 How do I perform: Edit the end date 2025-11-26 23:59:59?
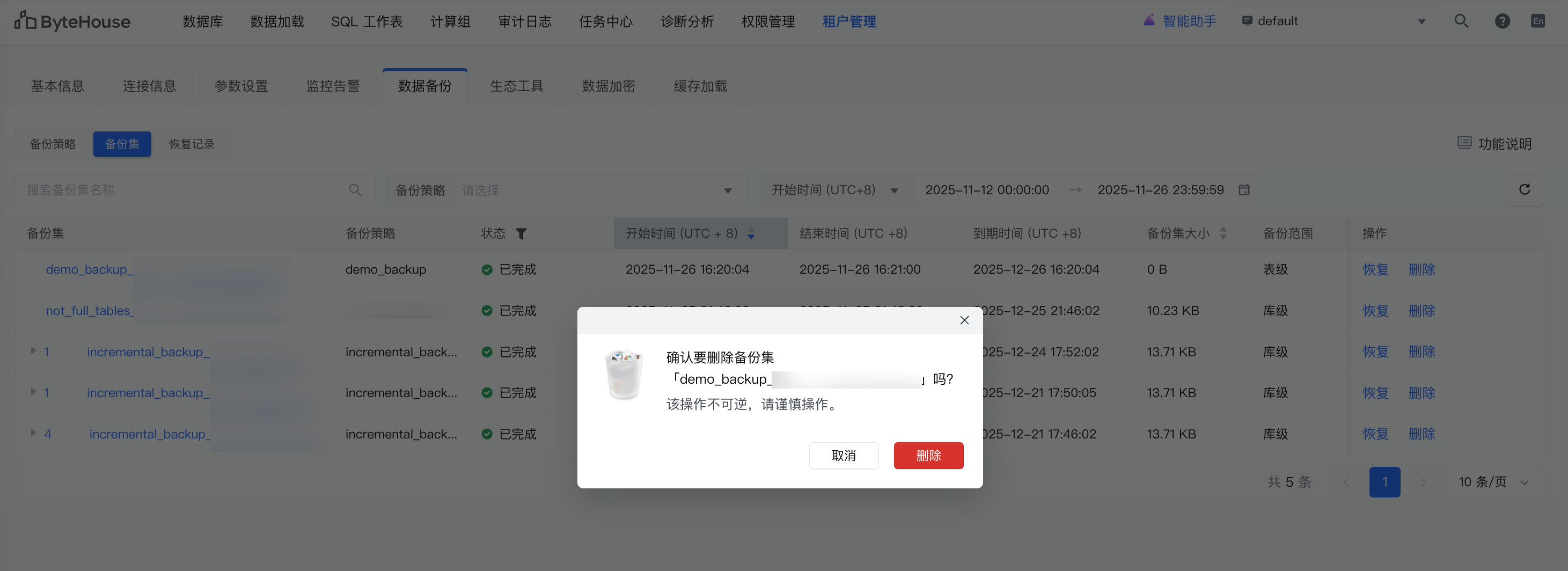(x=1160, y=190)
